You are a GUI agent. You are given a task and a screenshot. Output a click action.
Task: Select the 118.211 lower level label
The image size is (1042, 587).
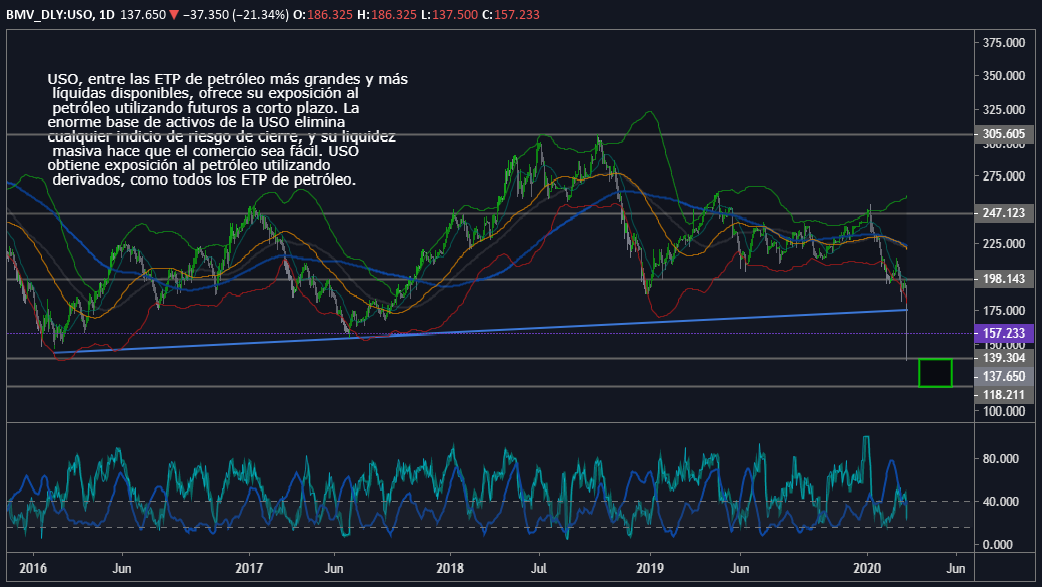[x=1002, y=395]
